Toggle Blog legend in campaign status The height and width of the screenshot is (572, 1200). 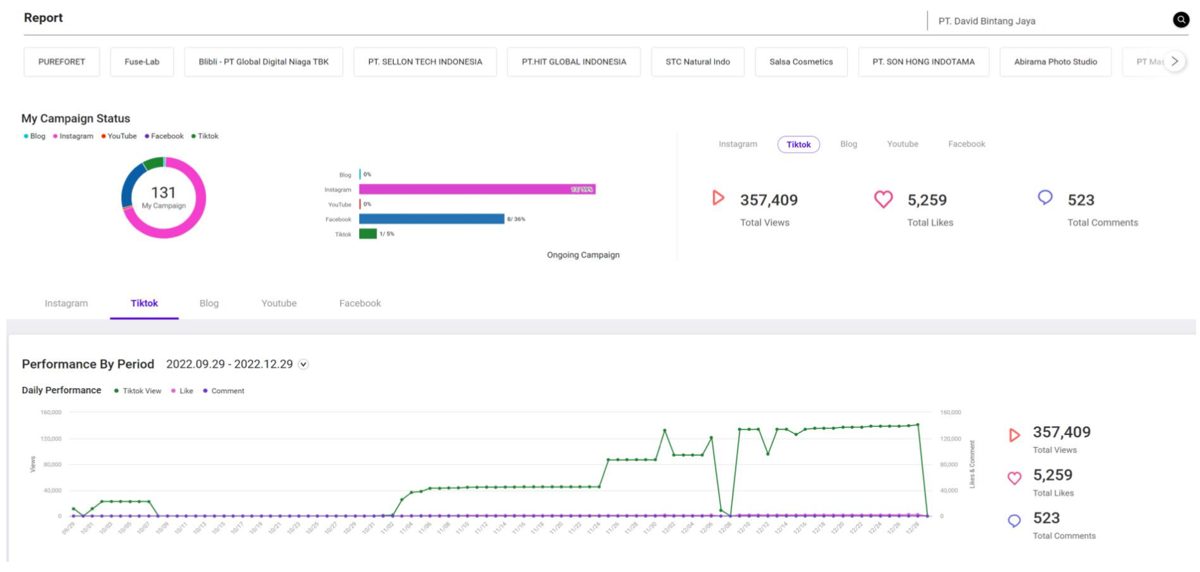(x=35, y=136)
